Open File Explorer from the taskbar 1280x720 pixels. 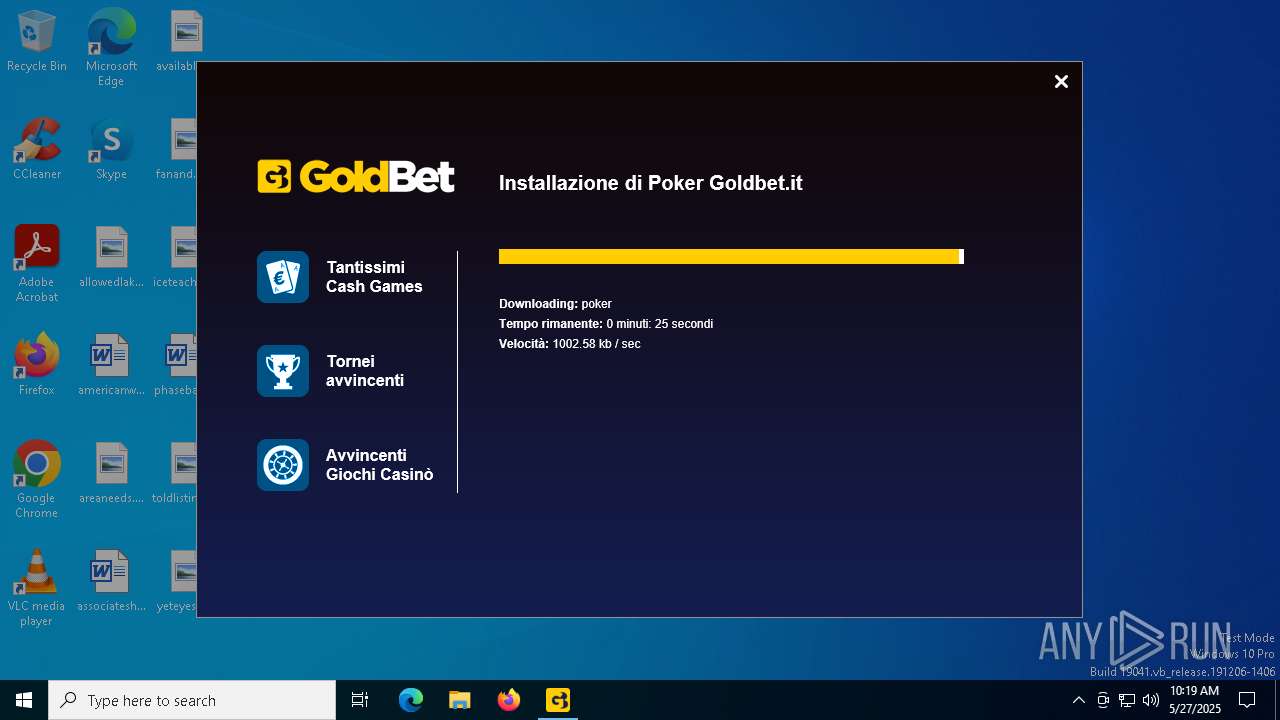460,700
